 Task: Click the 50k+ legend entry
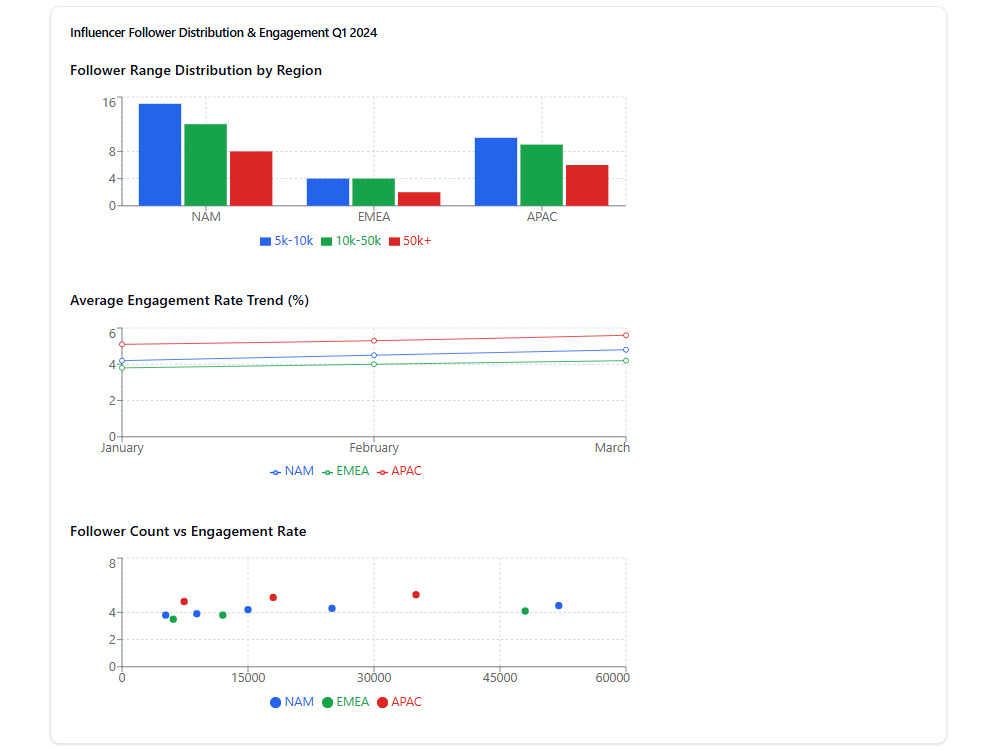point(410,241)
